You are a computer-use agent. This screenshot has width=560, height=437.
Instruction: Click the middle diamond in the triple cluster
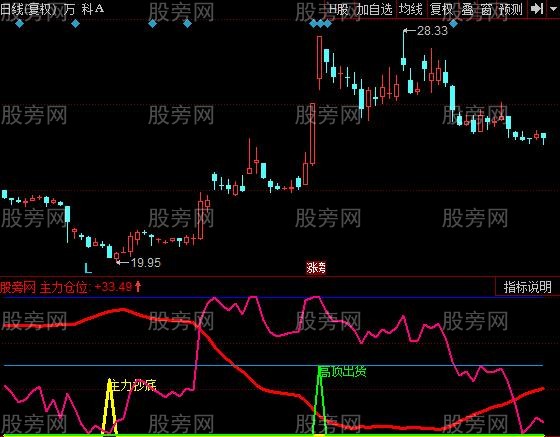click(x=320, y=24)
